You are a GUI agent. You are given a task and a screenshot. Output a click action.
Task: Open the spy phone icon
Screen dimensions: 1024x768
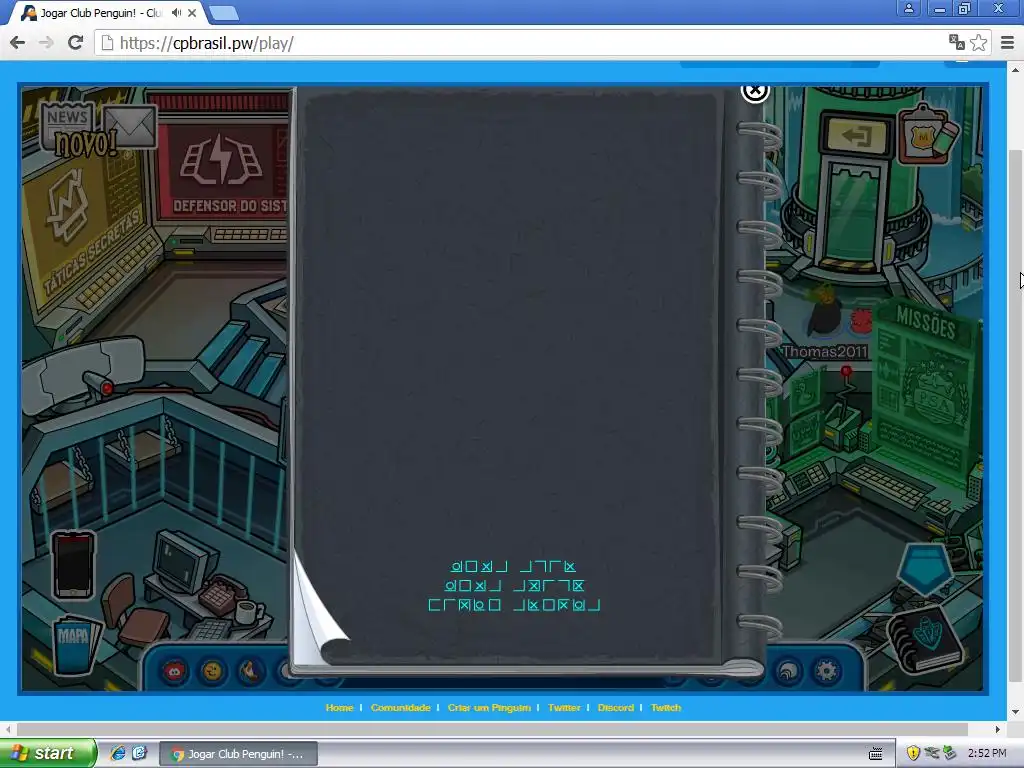73,564
